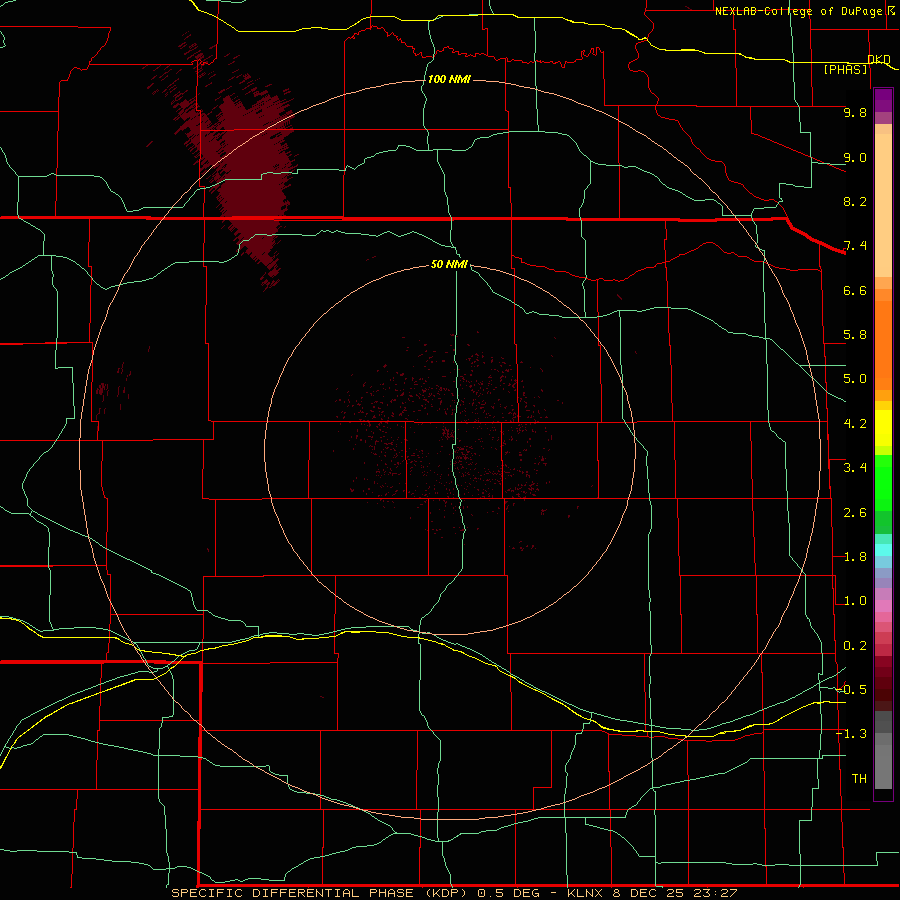This screenshot has height=900, width=900.
Task: Click the 9.0 scale value
Action: pyautogui.click(x=855, y=157)
